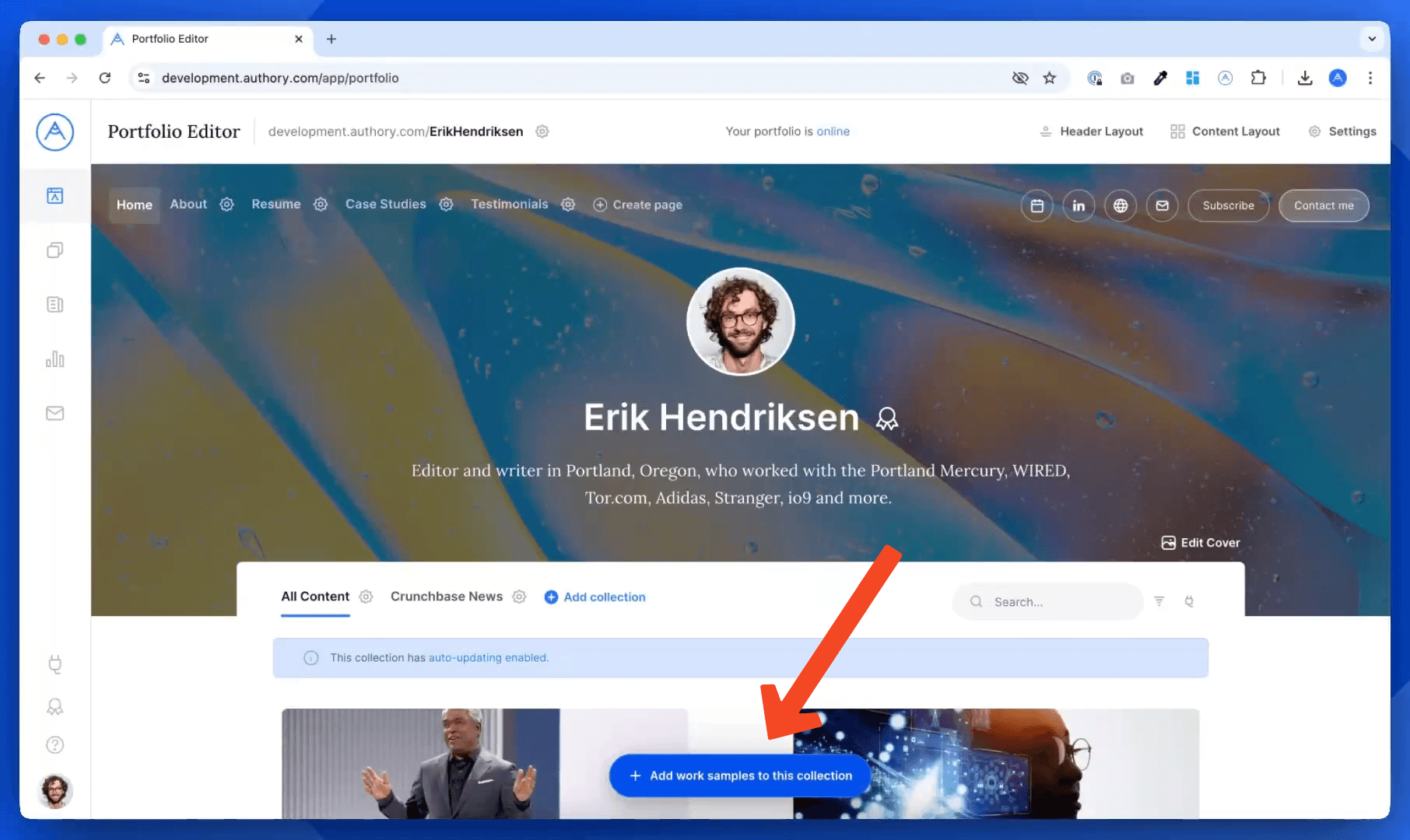
Task: Click Add collection
Action: click(x=595, y=597)
